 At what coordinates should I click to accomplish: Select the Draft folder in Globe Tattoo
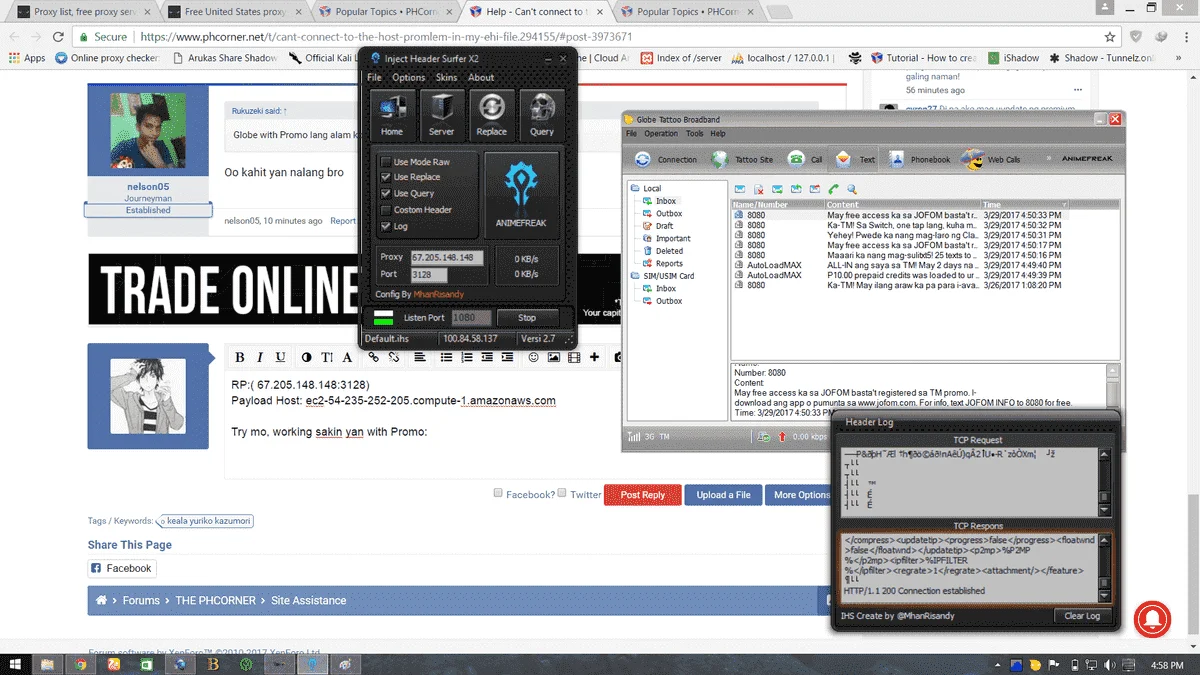coord(665,226)
